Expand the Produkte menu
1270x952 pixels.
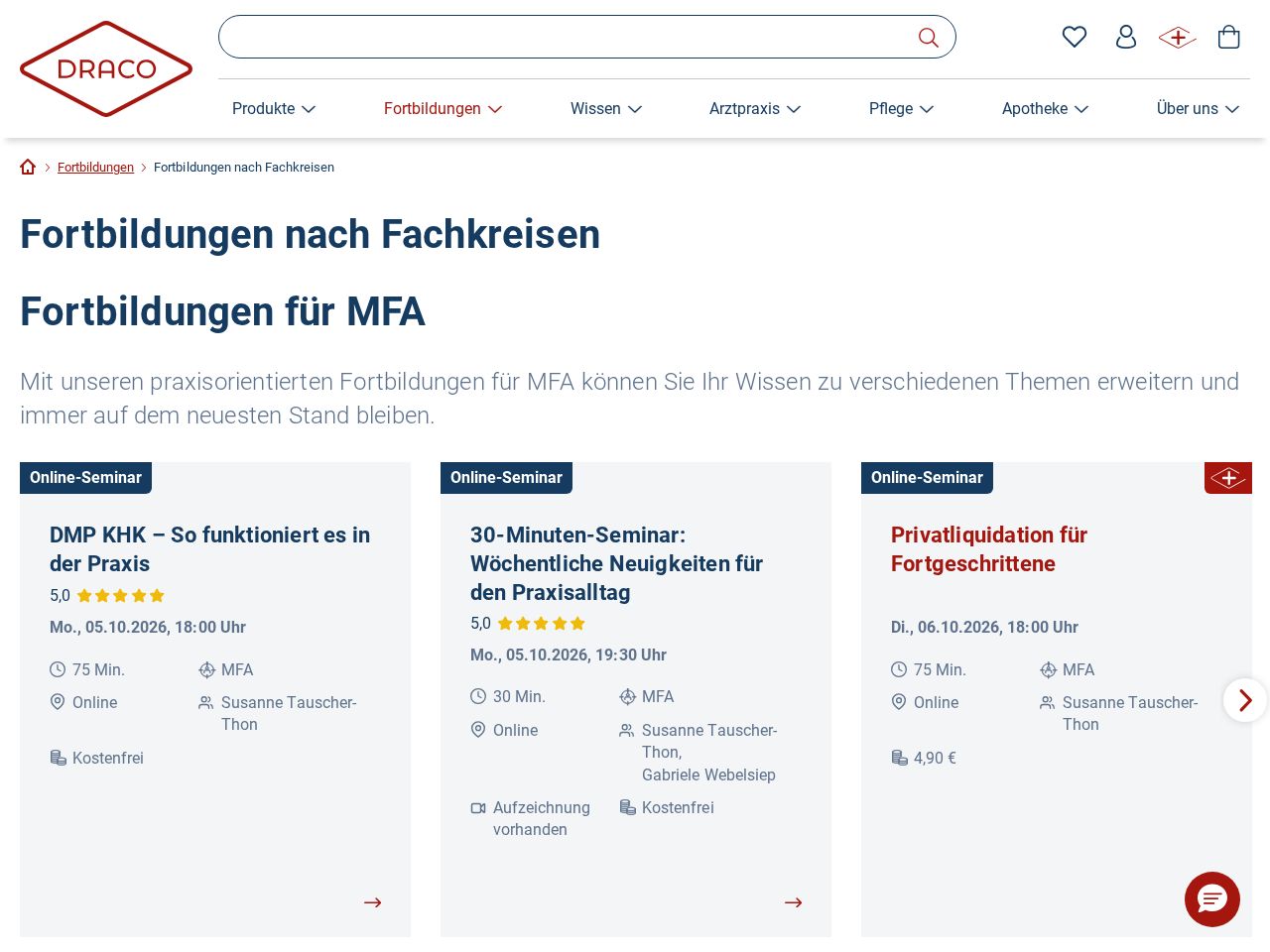pyautogui.click(x=274, y=109)
